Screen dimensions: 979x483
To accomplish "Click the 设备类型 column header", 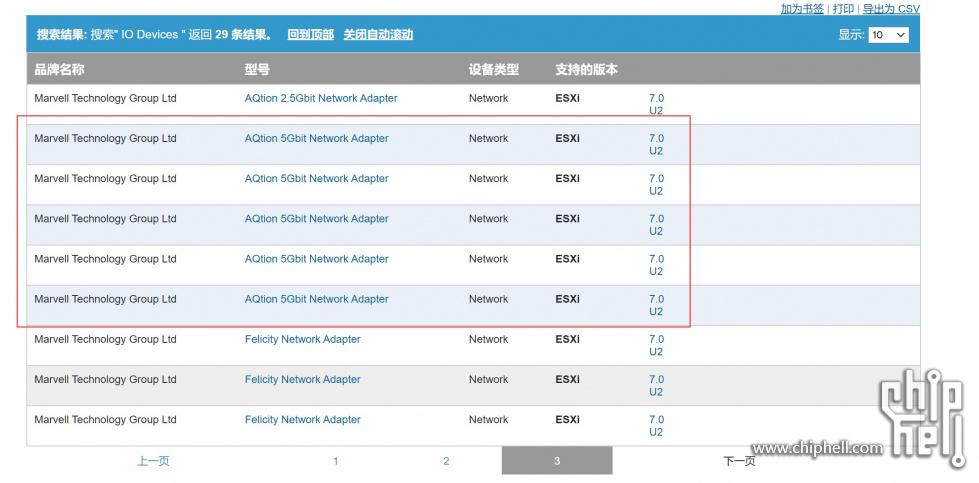I will [494, 70].
